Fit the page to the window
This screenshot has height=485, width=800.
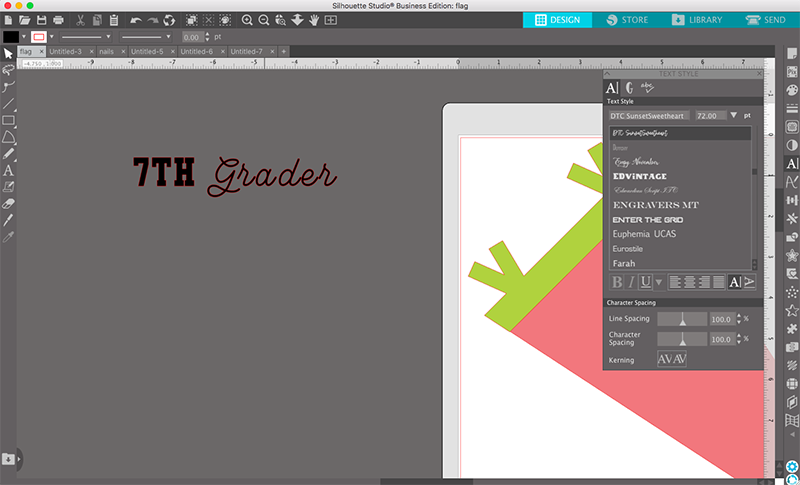pos(331,20)
